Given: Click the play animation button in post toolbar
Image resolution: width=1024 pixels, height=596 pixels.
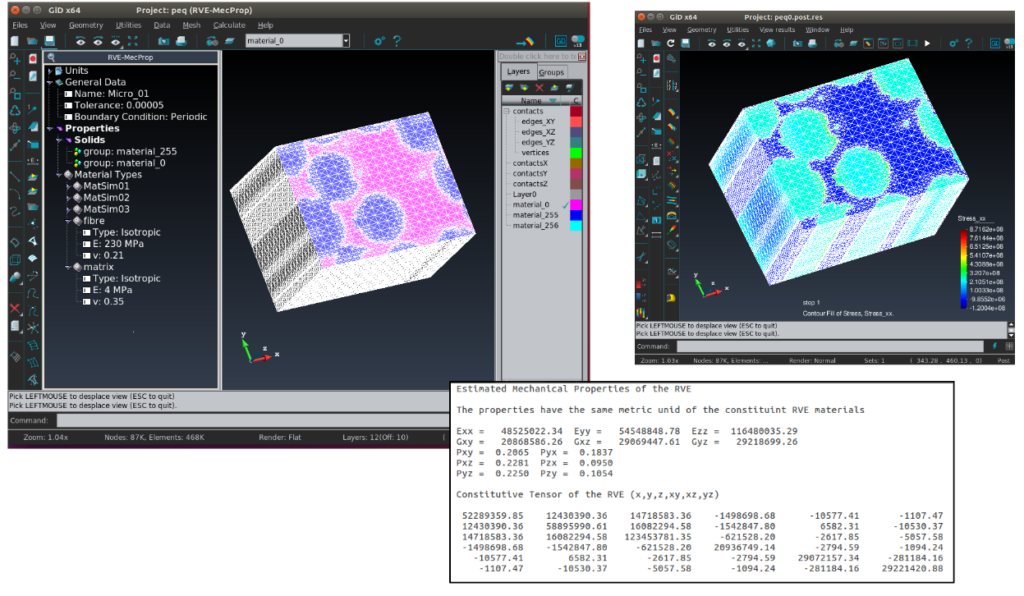Looking at the screenshot, I should pos(926,44).
